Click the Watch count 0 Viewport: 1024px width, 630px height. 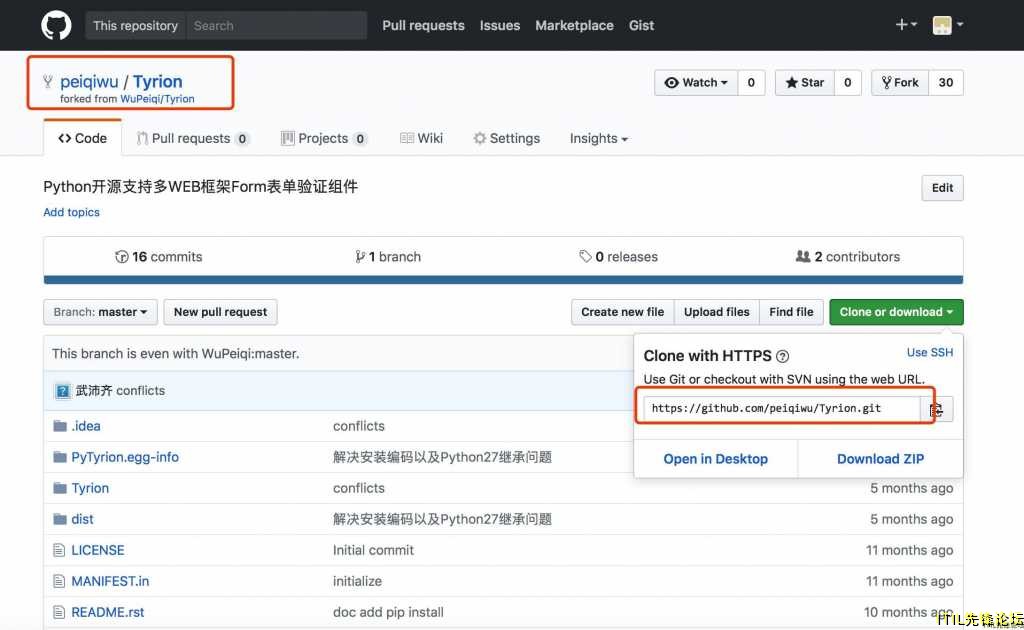[x=751, y=83]
